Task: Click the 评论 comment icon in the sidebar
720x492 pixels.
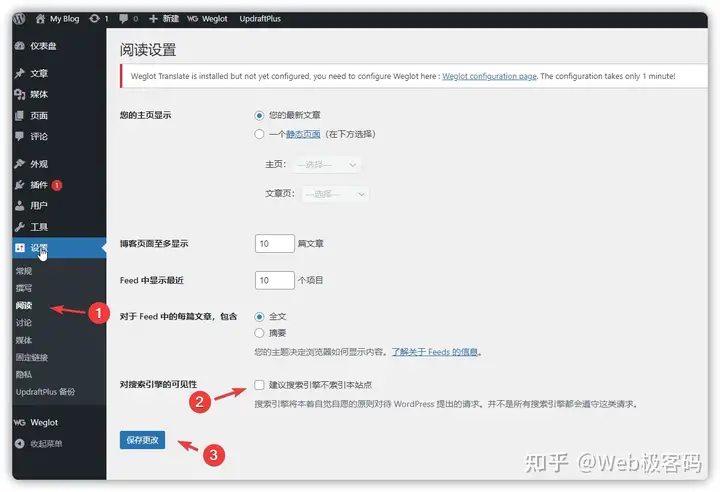Action: pyautogui.click(x=19, y=136)
